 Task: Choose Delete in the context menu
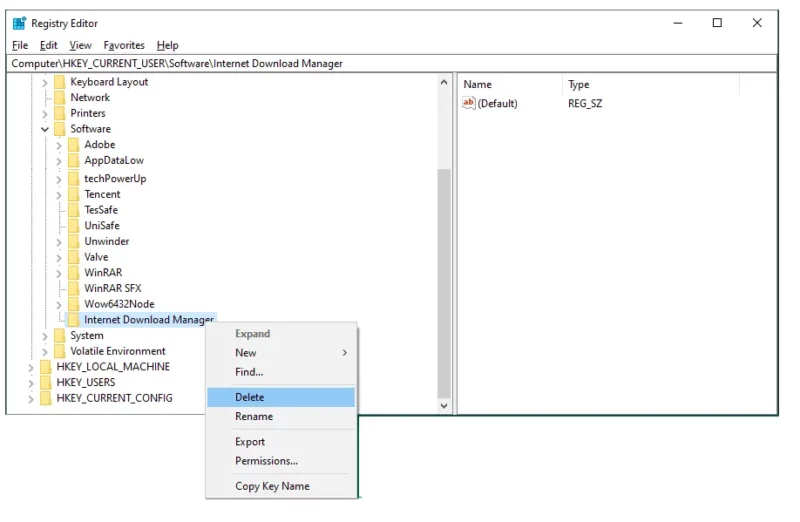point(281,397)
